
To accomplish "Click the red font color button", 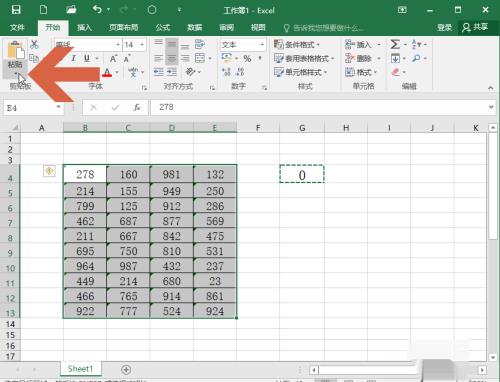I will [107, 72].
